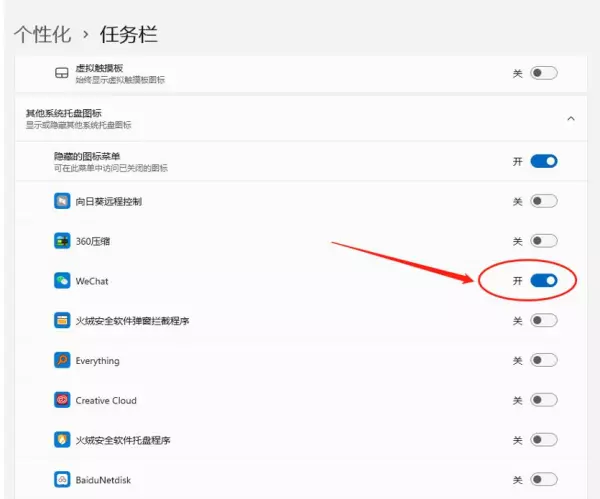Go back to 个性化 breadcrumb

[42, 34]
